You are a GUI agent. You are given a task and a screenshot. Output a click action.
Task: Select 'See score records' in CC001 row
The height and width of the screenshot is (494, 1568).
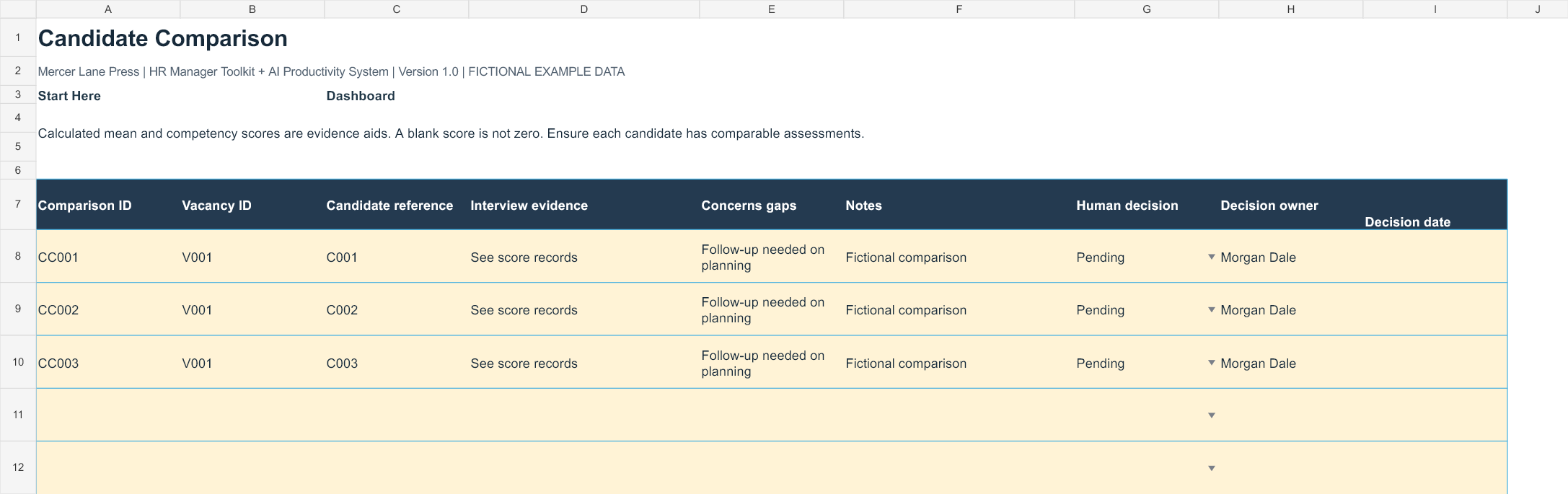pyautogui.click(x=584, y=257)
